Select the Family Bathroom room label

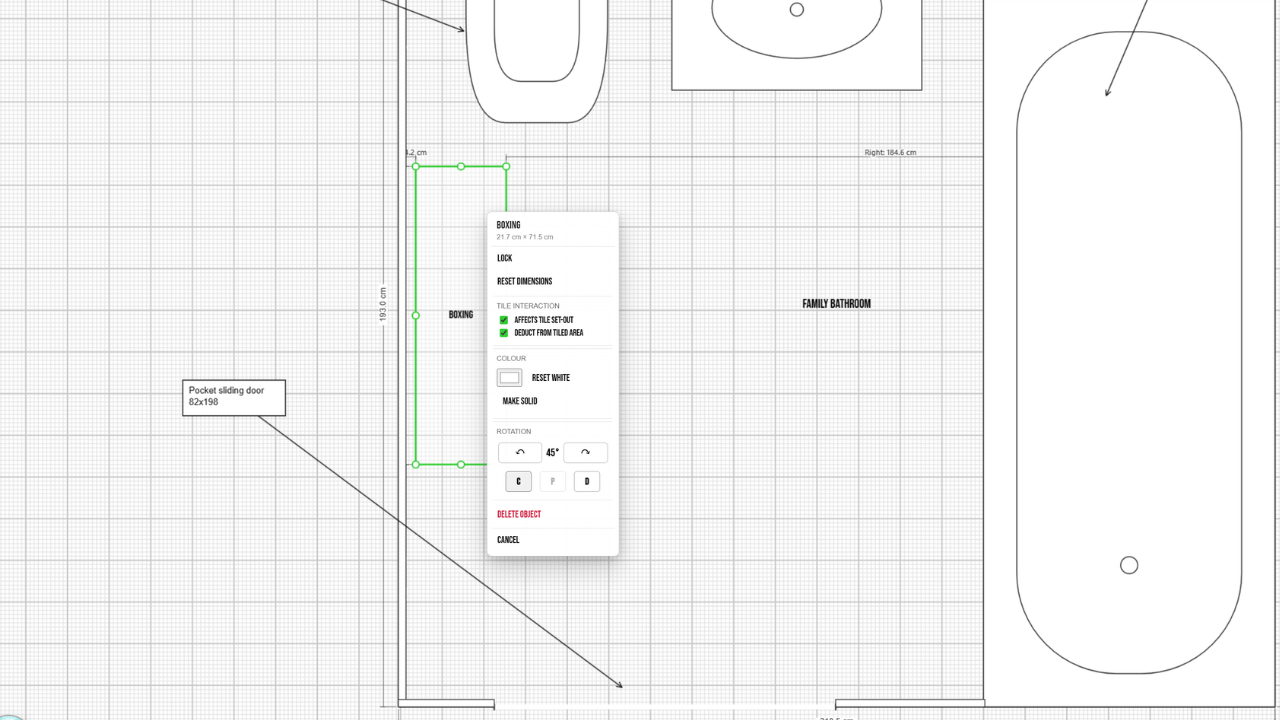tap(836, 304)
